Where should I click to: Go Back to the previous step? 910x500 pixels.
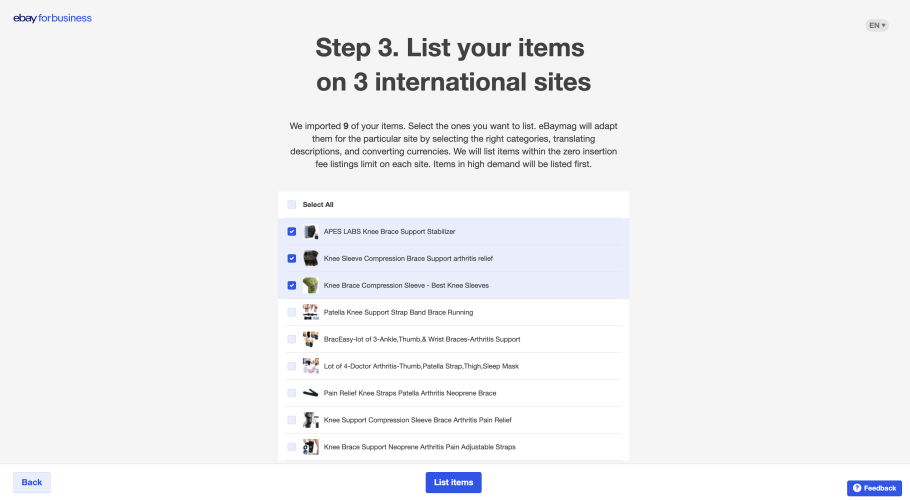pos(32,483)
